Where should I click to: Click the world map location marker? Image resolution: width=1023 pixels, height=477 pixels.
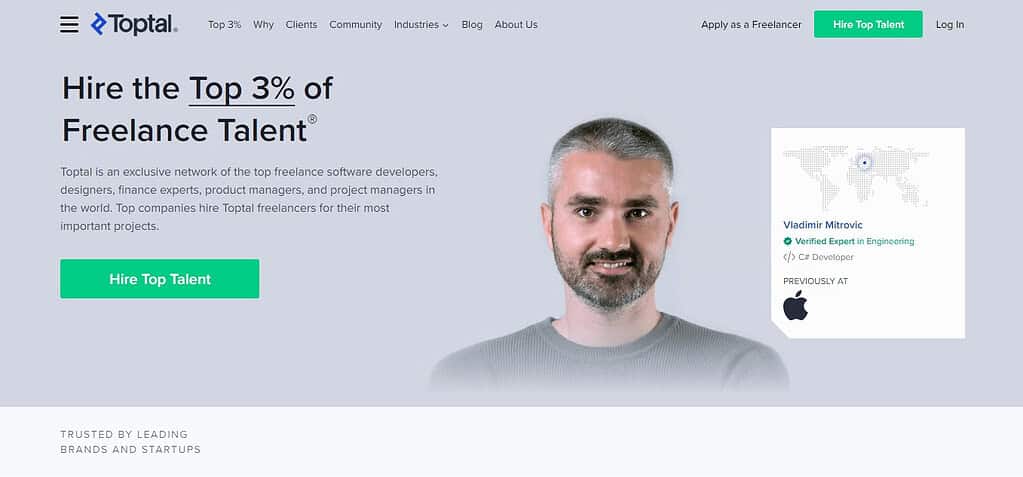pos(864,162)
